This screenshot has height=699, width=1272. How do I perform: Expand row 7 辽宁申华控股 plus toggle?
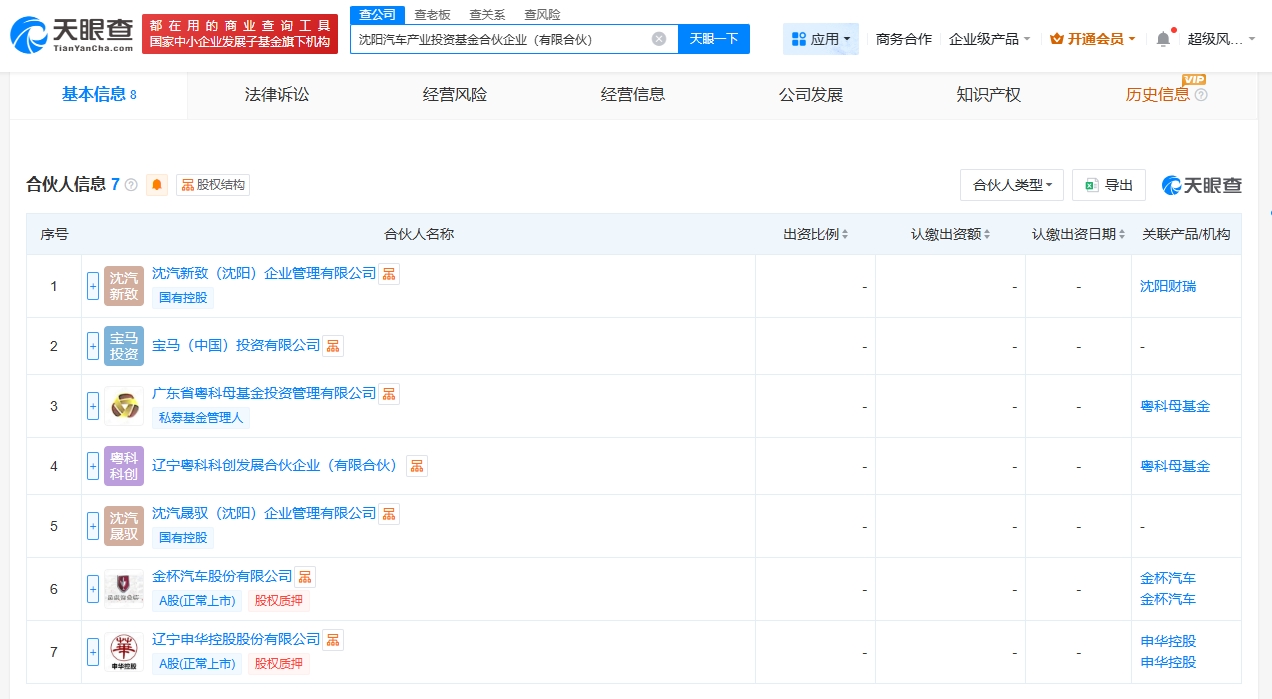[93, 652]
